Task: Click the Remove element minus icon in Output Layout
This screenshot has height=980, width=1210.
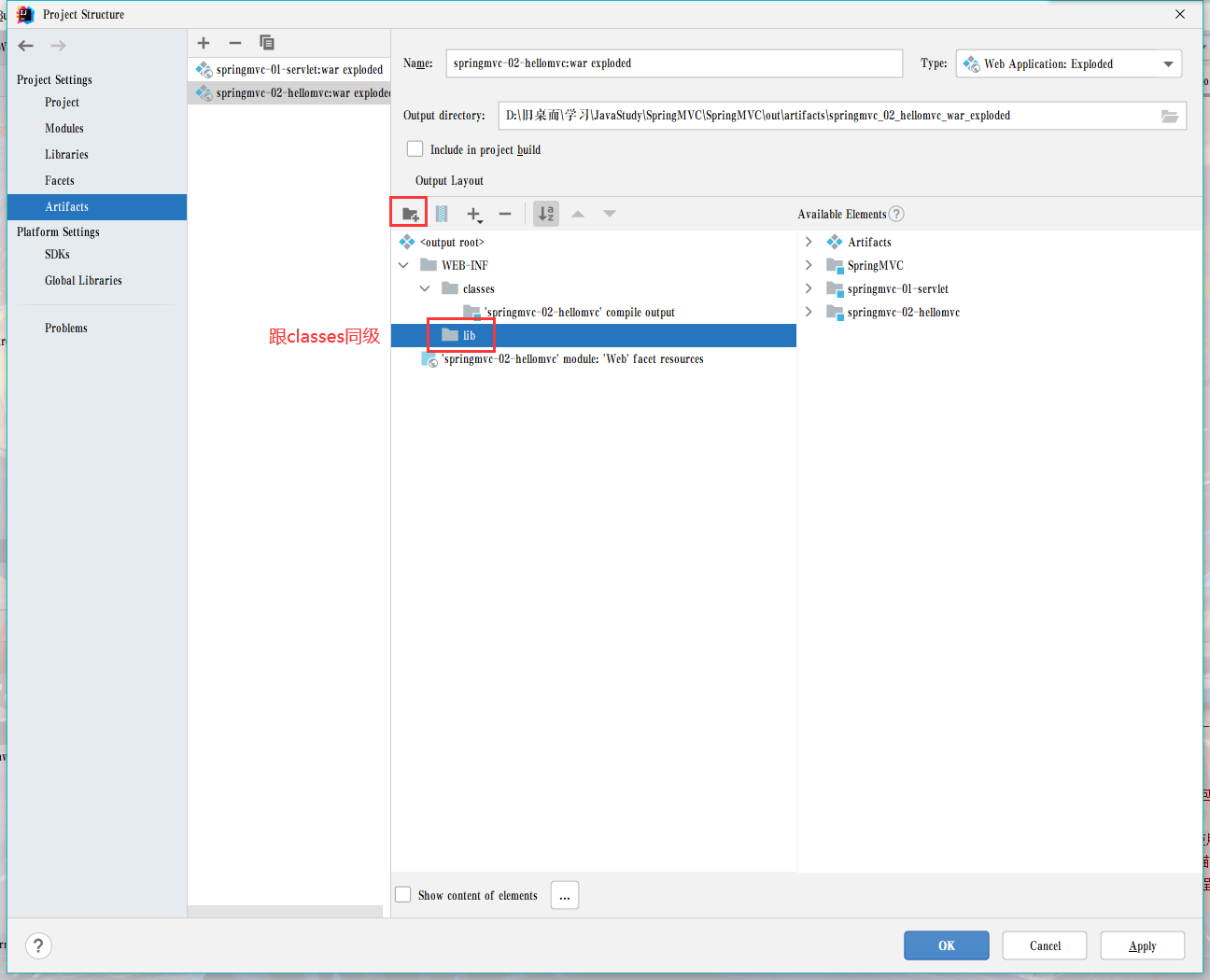Action: (x=505, y=214)
